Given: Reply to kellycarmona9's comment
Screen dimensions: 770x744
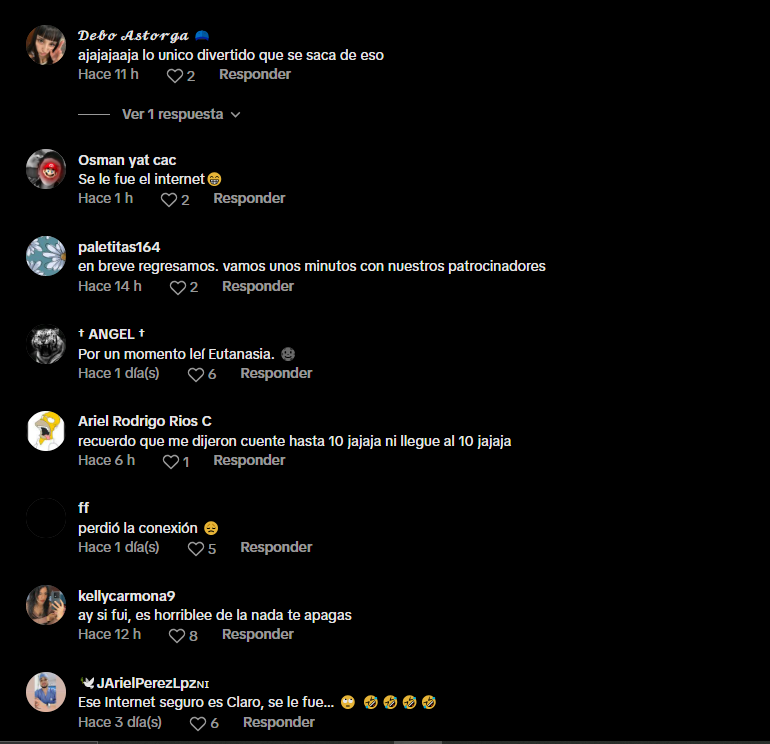Looking at the screenshot, I should [x=258, y=634].
